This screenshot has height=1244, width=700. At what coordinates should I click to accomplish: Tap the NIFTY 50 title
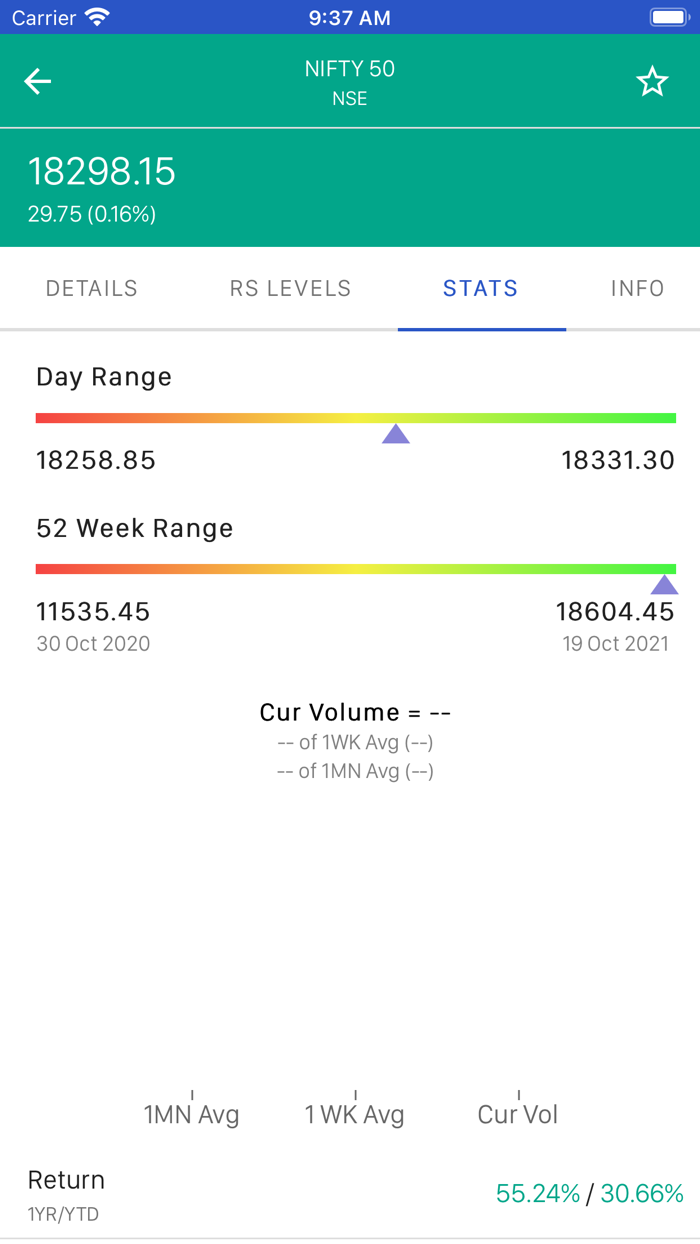pyautogui.click(x=350, y=69)
